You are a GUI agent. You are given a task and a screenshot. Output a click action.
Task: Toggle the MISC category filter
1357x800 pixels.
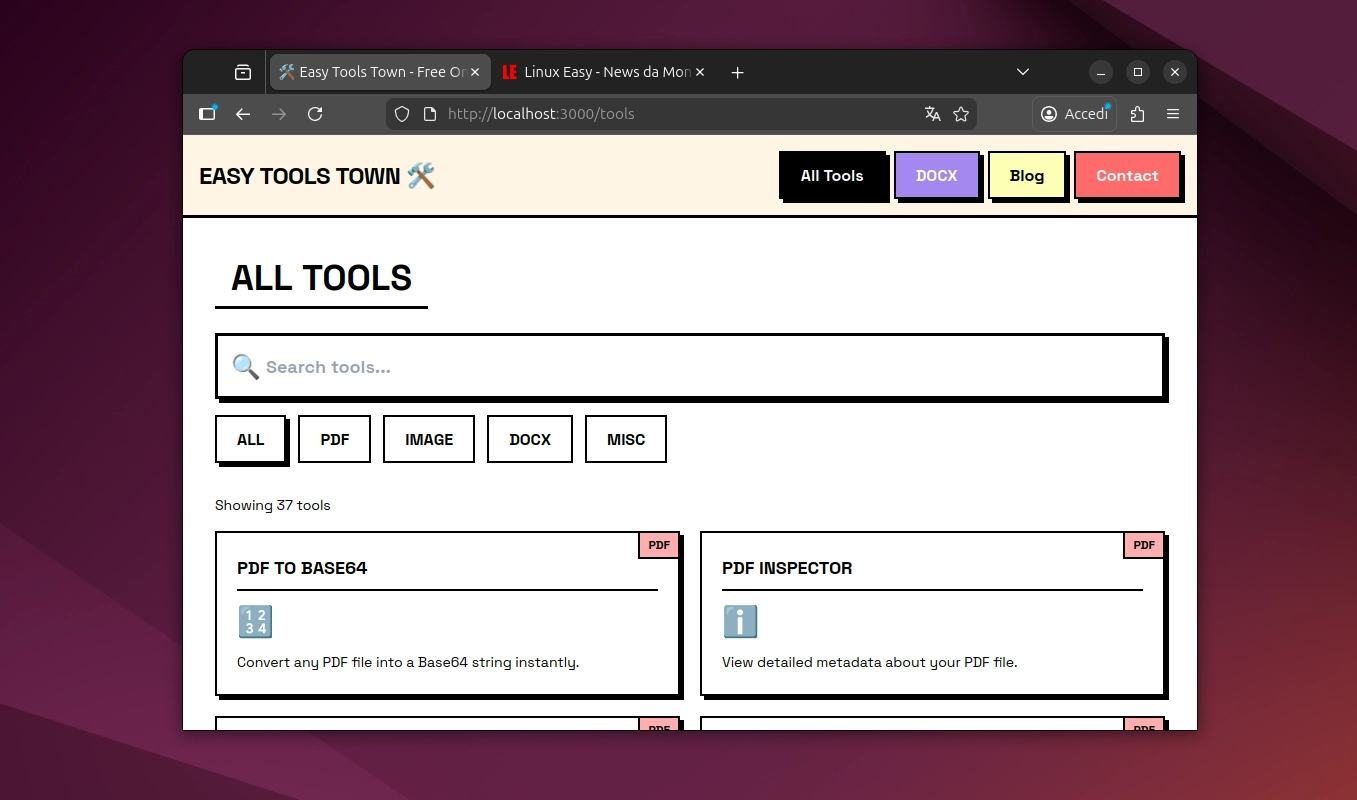(625, 439)
